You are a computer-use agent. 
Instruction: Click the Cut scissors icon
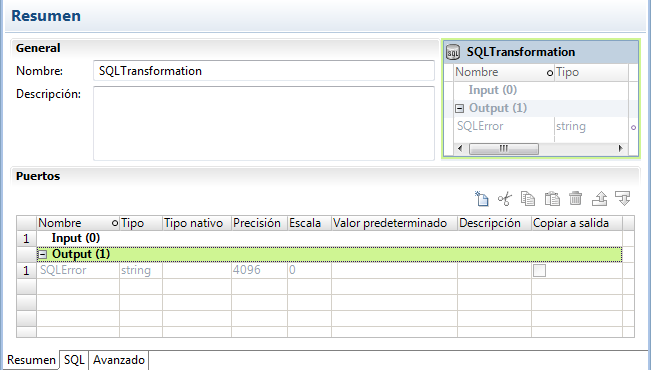[x=504, y=199]
